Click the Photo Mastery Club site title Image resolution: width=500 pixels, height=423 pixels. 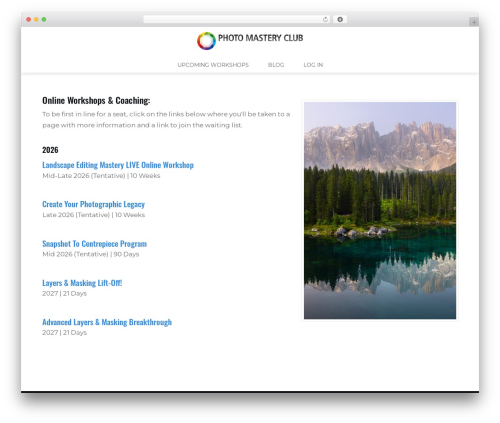260,38
